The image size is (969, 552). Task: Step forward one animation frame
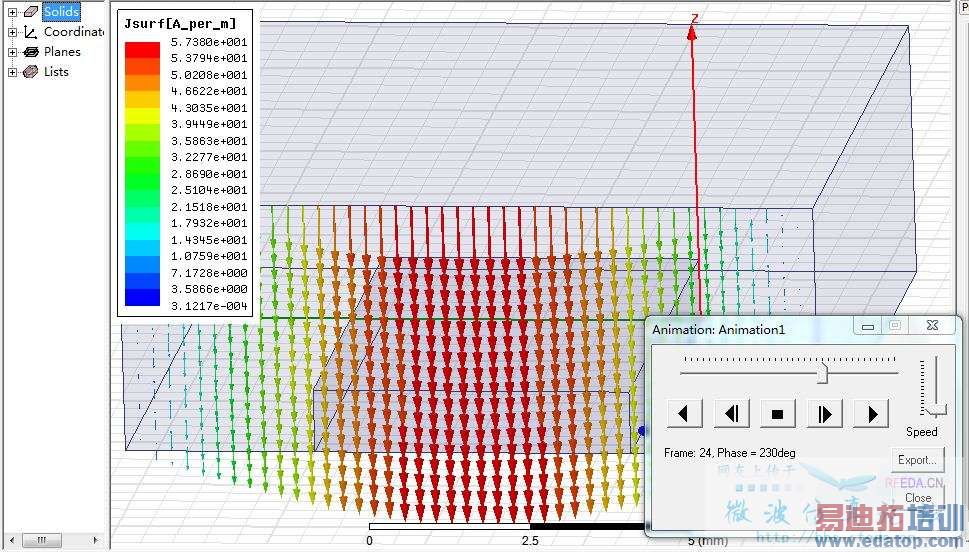coord(824,414)
